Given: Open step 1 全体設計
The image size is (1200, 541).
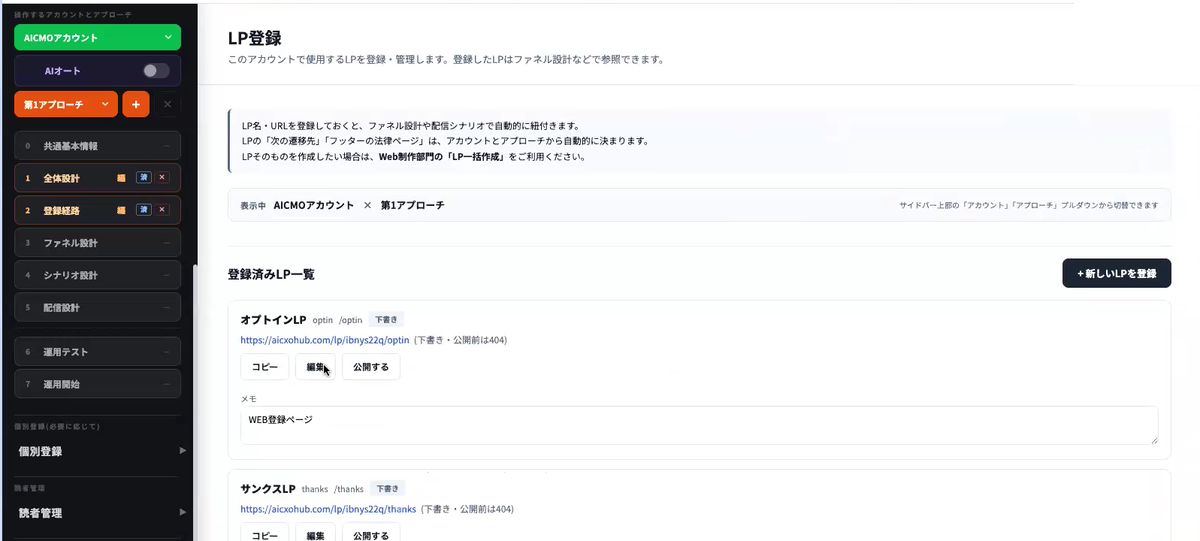Looking at the screenshot, I should (97, 178).
